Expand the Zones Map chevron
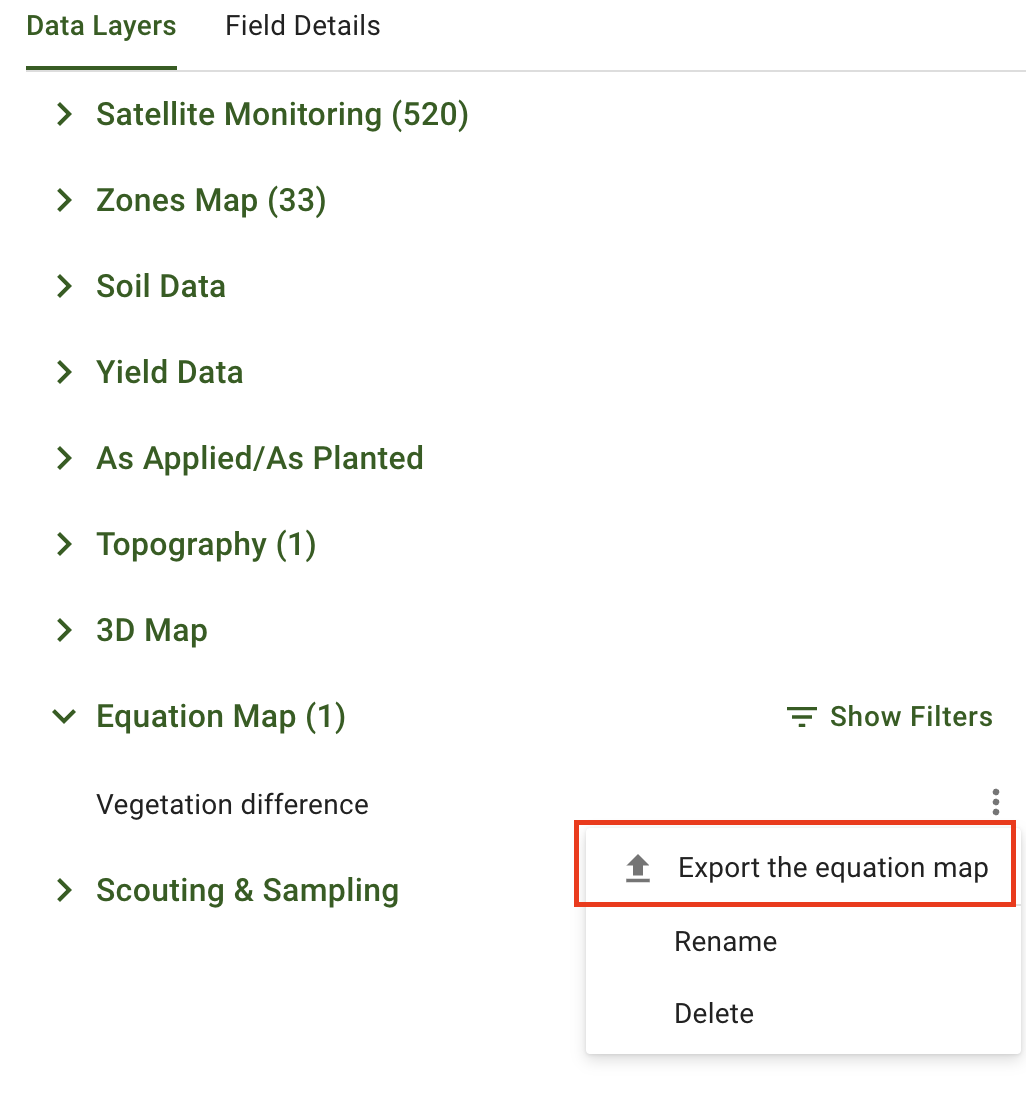The image size is (1026, 1096). click(65, 201)
